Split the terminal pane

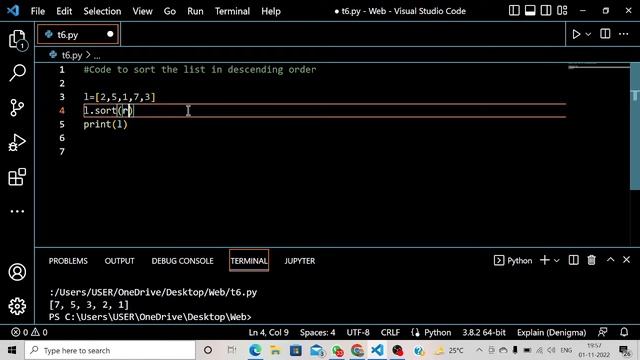click(x=573, y=260)
